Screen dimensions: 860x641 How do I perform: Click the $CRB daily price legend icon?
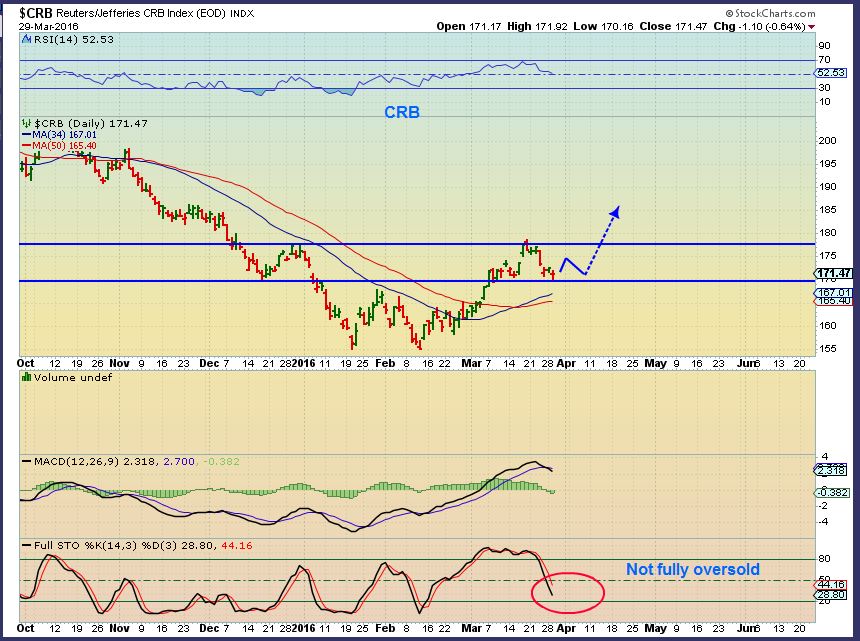point(26,123)
